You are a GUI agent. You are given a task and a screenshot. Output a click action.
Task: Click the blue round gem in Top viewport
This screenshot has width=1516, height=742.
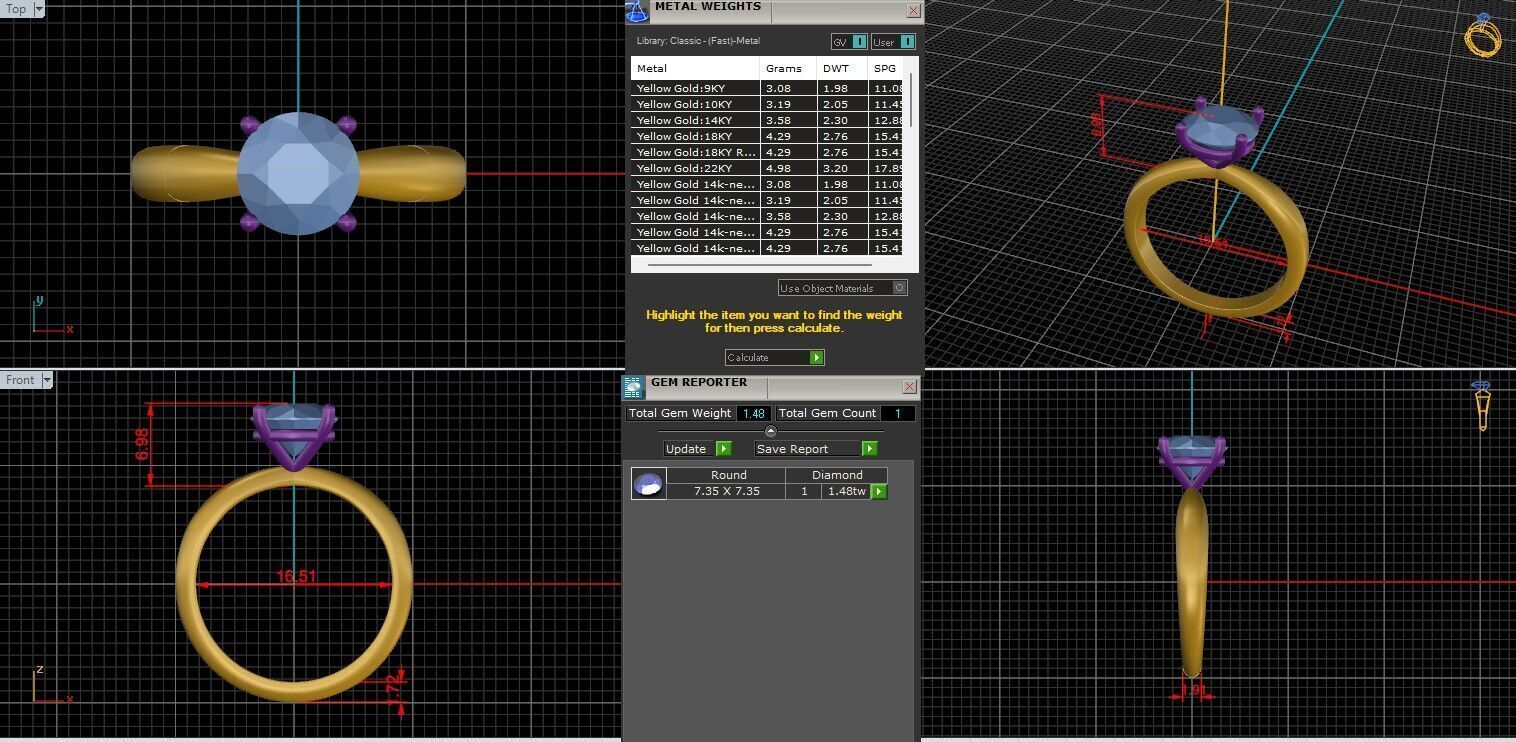(298, 173)
